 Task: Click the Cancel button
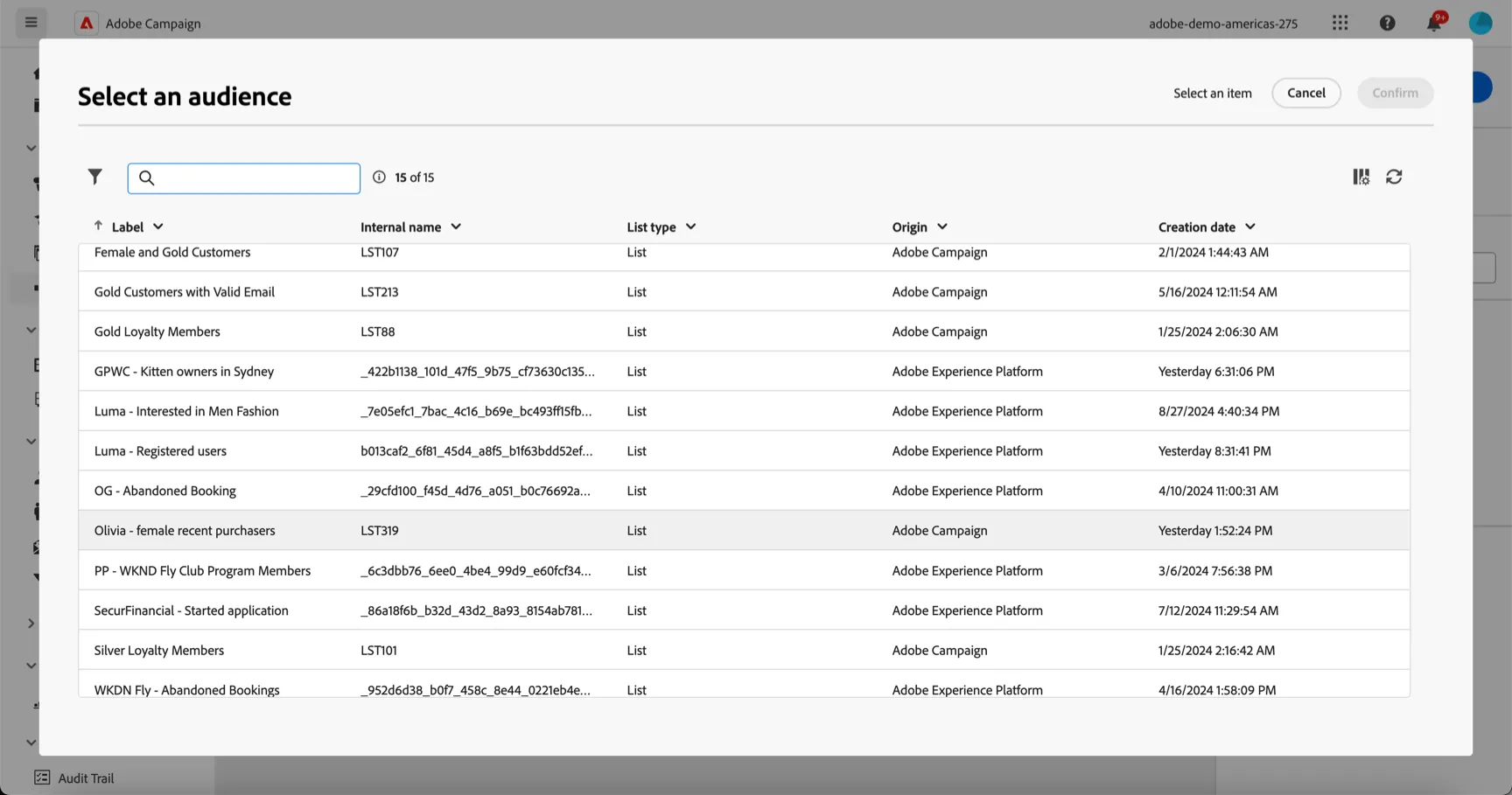coord(1305,93)
